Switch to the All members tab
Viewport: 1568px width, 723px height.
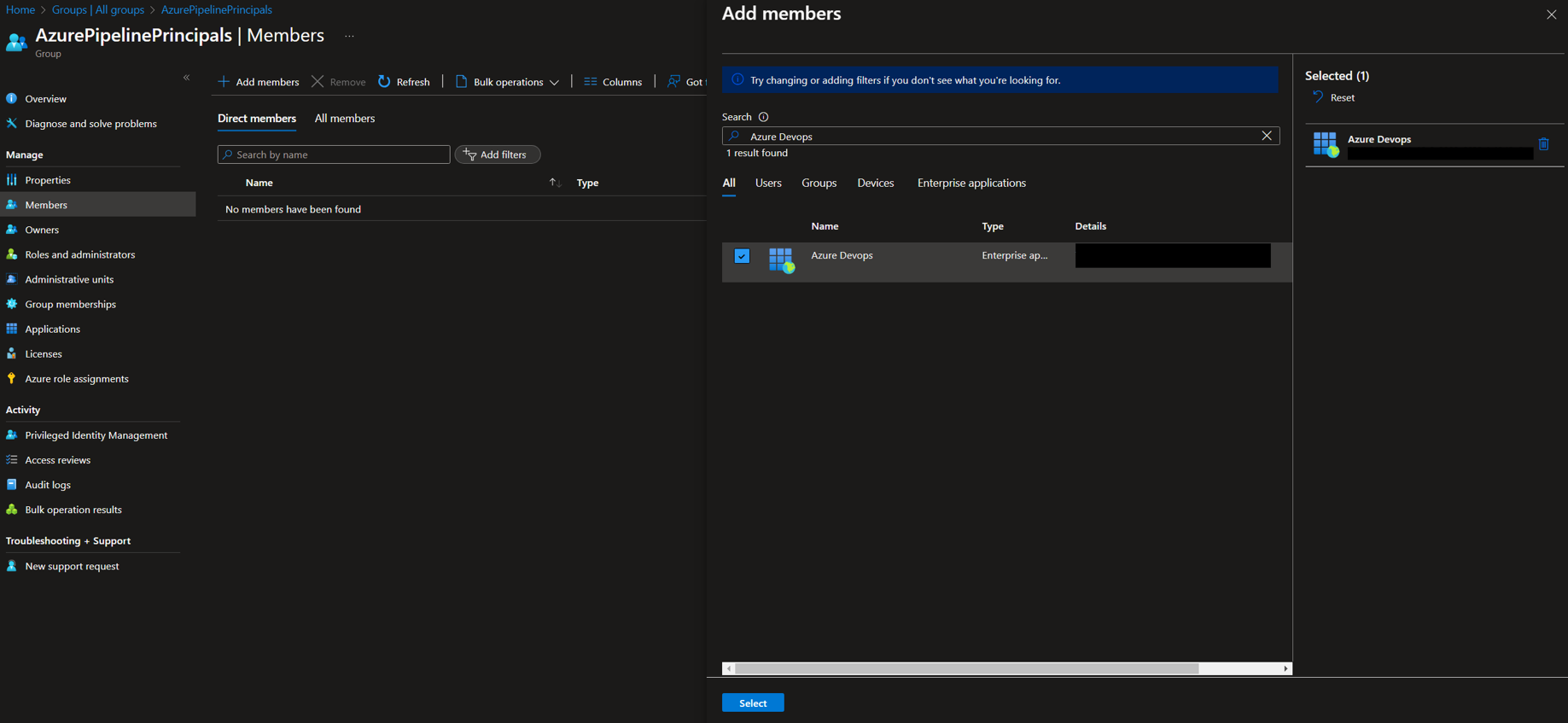345,119
